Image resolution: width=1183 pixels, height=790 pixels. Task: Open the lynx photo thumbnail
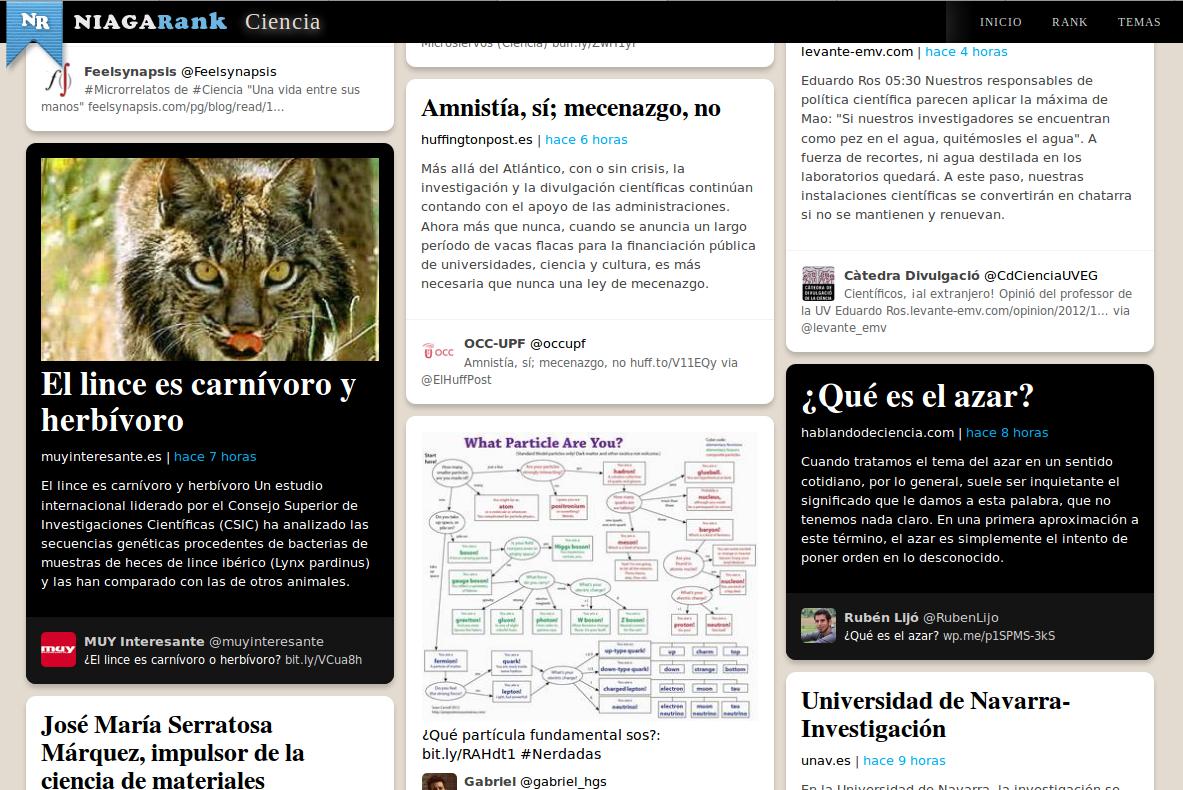click(x=210, y=259)
